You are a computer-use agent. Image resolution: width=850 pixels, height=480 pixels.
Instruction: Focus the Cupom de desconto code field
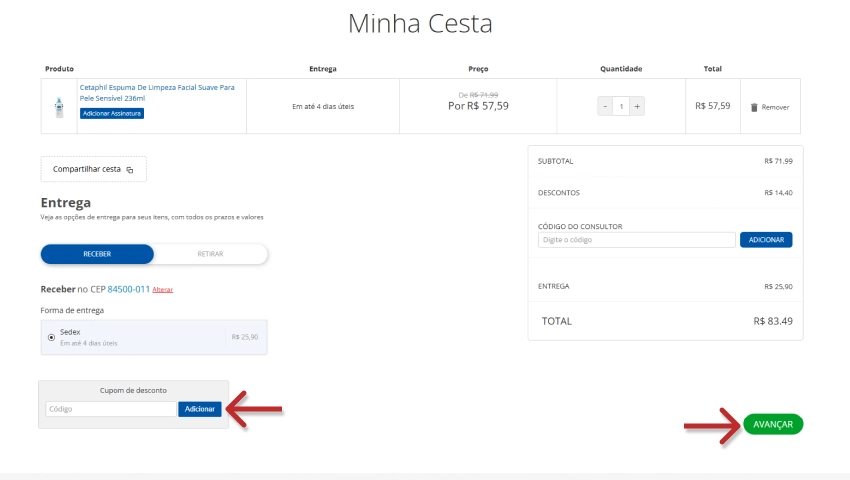(x=110, y=409)
